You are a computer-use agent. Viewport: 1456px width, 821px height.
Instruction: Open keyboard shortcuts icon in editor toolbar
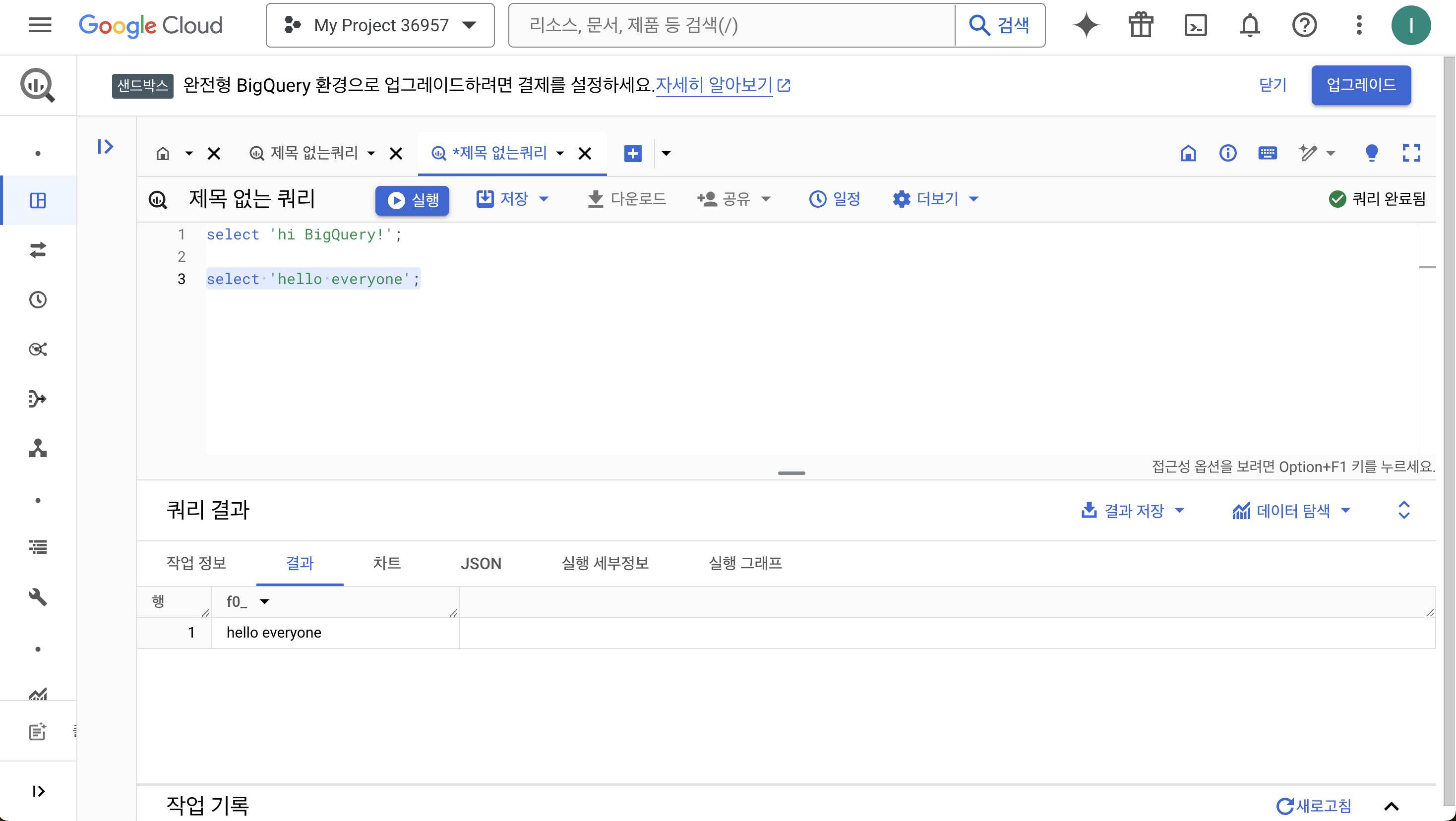click(1267, 153)
